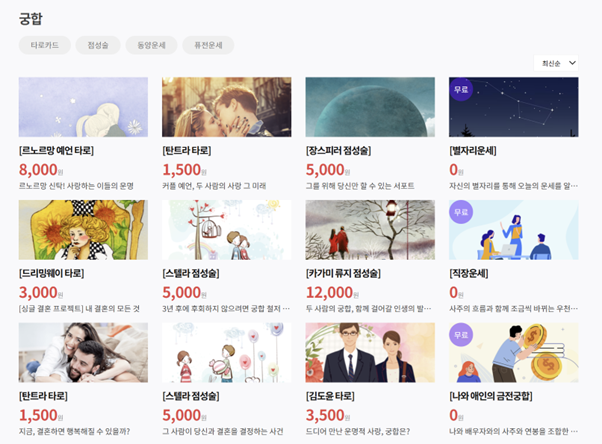Select the 점성술 filter chip
Viewport: 602px width, 444px height.
[x=98, y=45]
